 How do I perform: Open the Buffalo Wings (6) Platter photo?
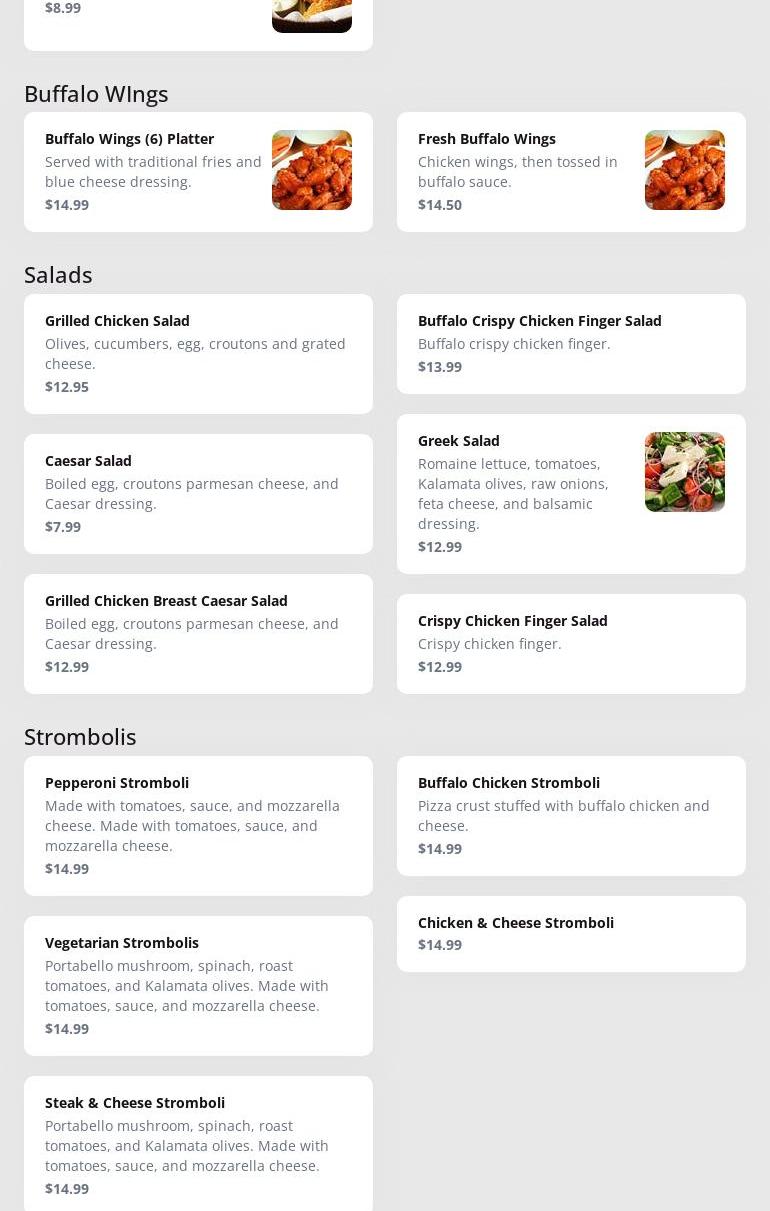point(312,170)
